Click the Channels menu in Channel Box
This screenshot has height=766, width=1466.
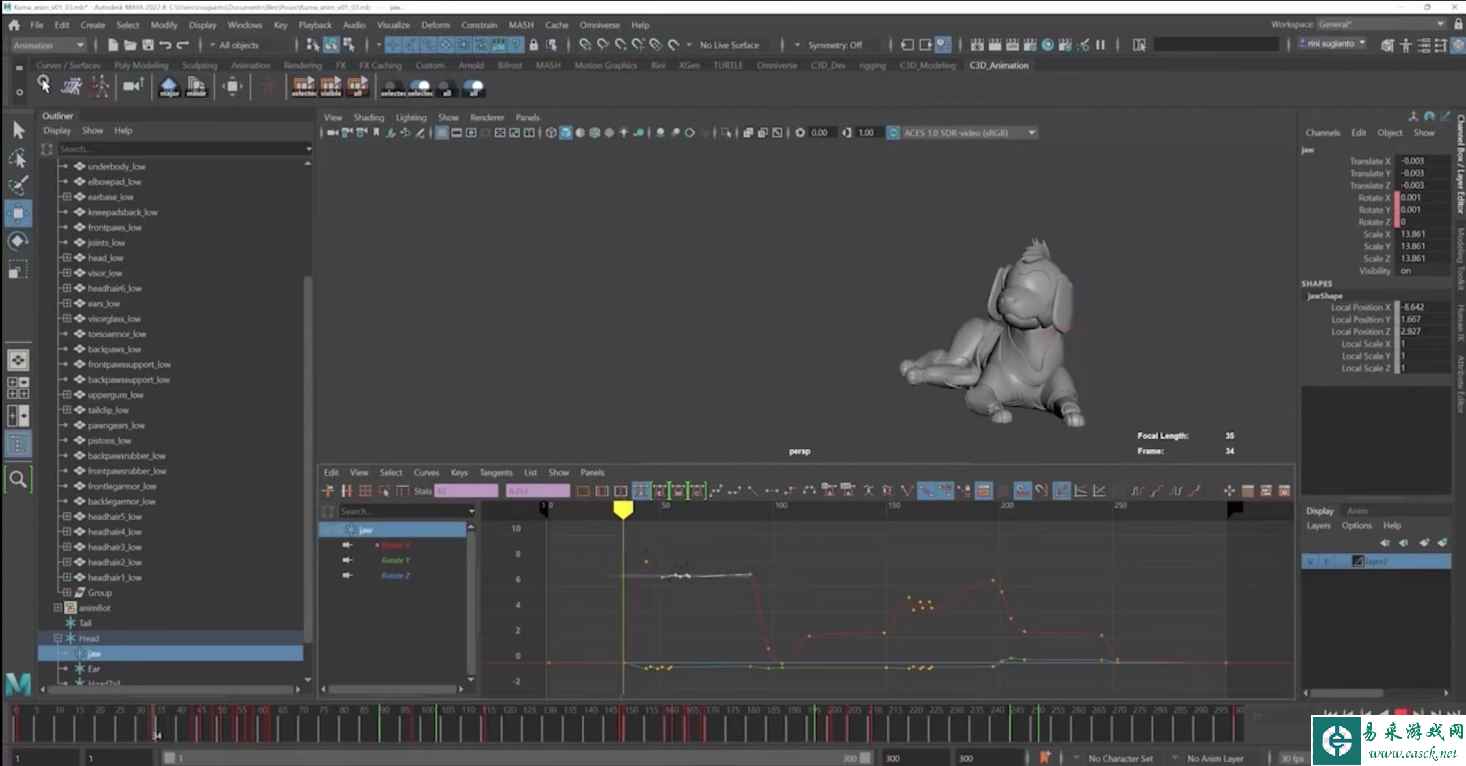pyautogui.click(x=1322, y=133)
